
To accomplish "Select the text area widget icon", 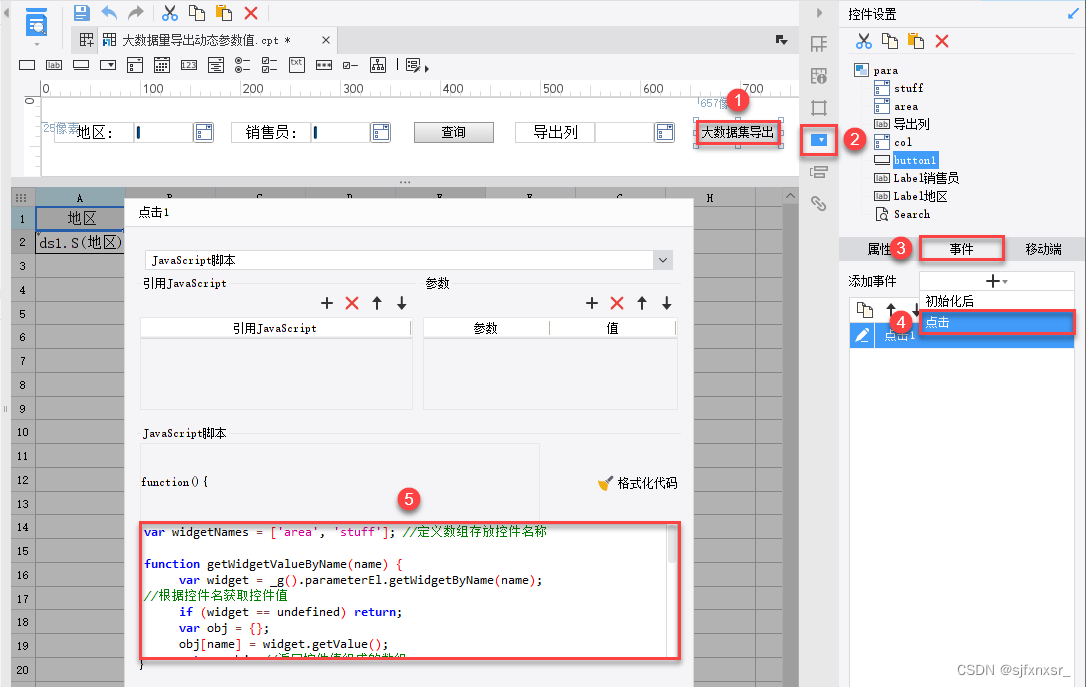I will click(296, 64).
